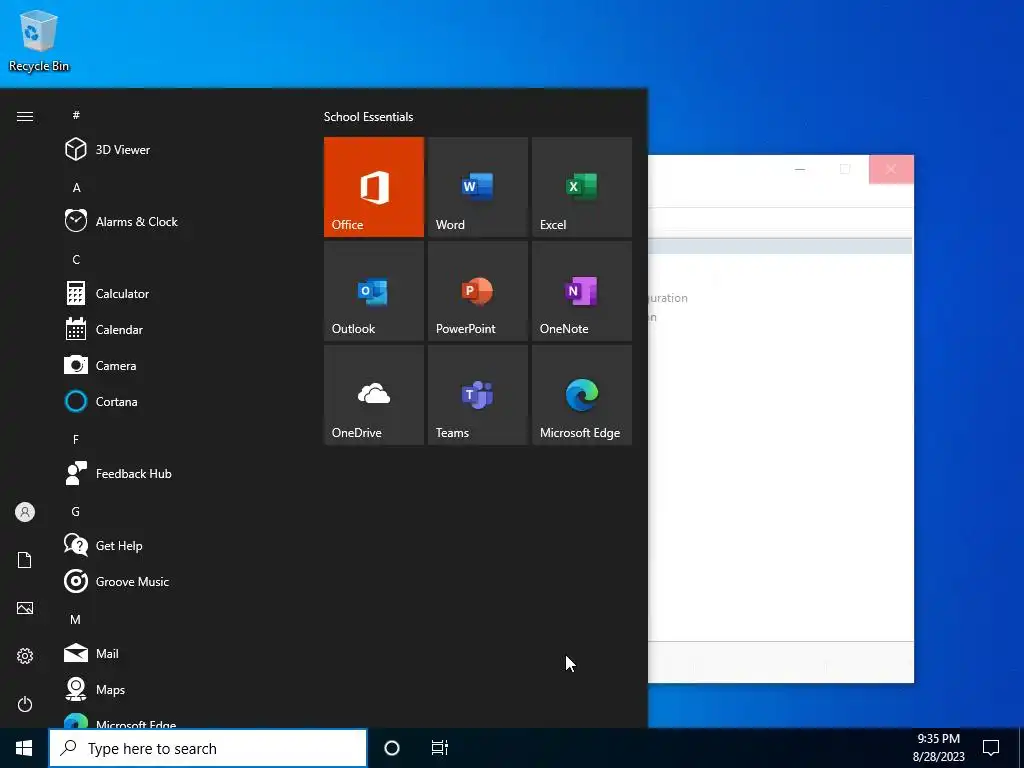
Task: Open the Mail app
Action: tap(176, 653)
